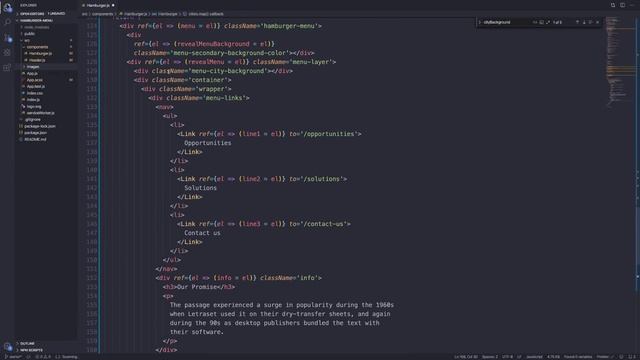The height and width of the screenshot is (360, 640).
Task: Expand the NPM Scripts section
Action: click(x=46, y=350)
